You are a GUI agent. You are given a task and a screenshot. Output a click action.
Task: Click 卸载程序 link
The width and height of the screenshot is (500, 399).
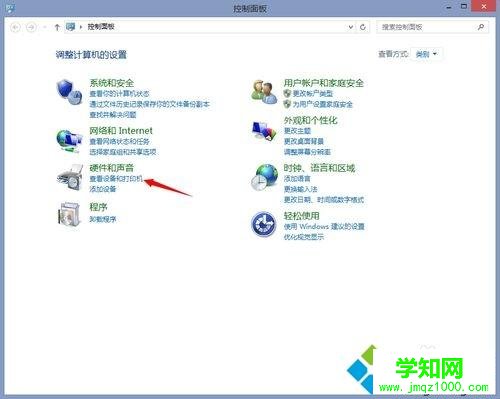(x=103, y=219)
